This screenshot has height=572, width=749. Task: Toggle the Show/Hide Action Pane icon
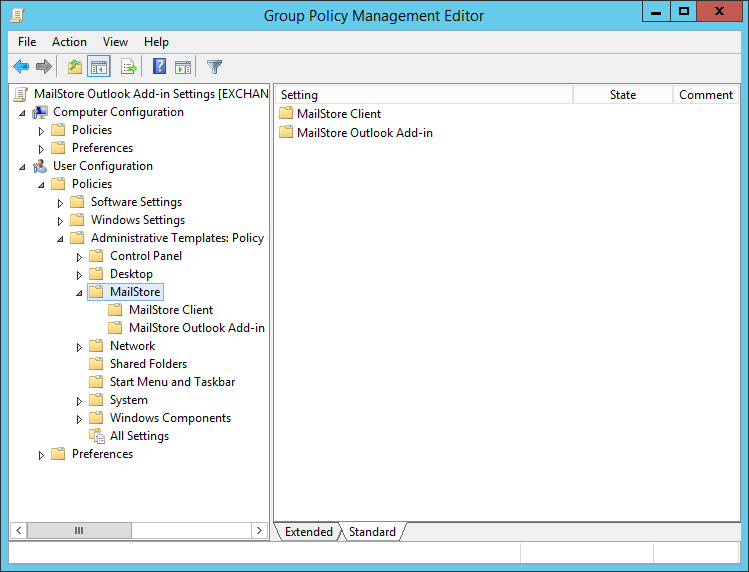click(183, 67)
